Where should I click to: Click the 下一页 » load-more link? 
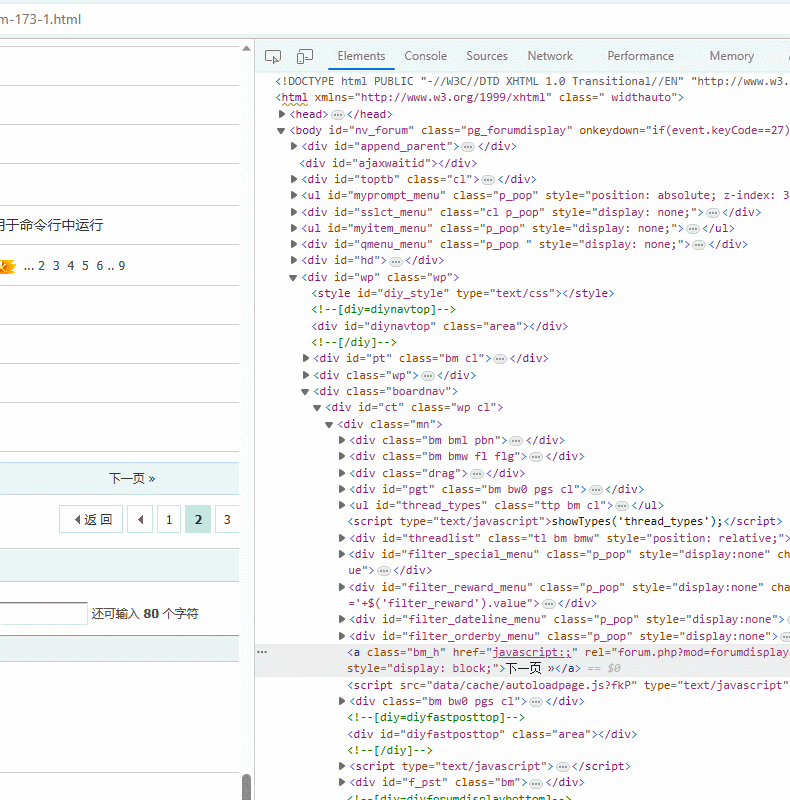[132, 479]
